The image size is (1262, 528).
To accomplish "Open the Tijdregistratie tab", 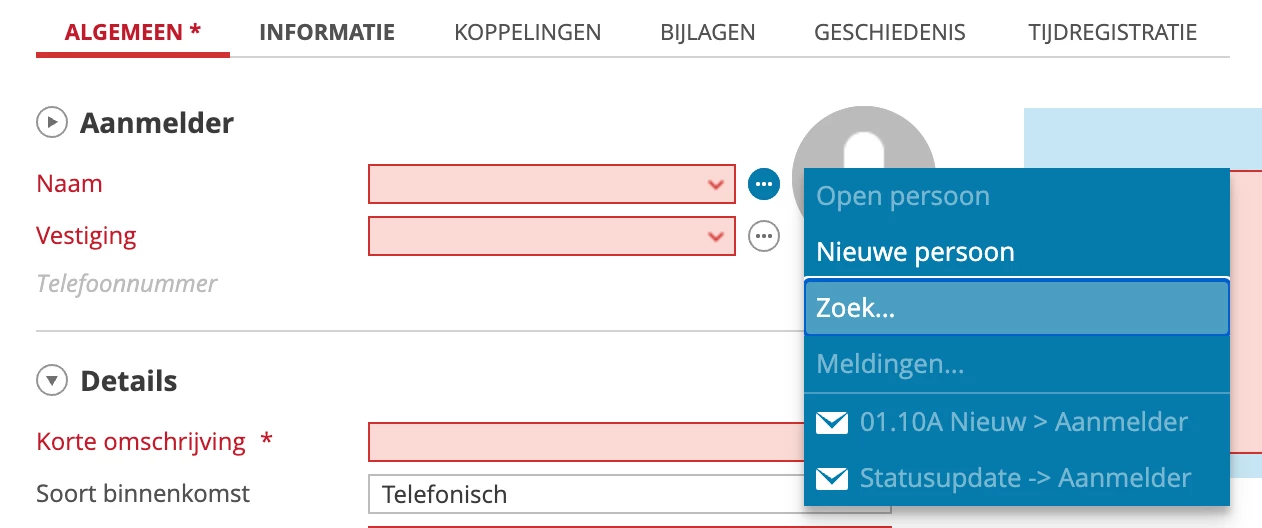I will click(x=1112, y=32).
